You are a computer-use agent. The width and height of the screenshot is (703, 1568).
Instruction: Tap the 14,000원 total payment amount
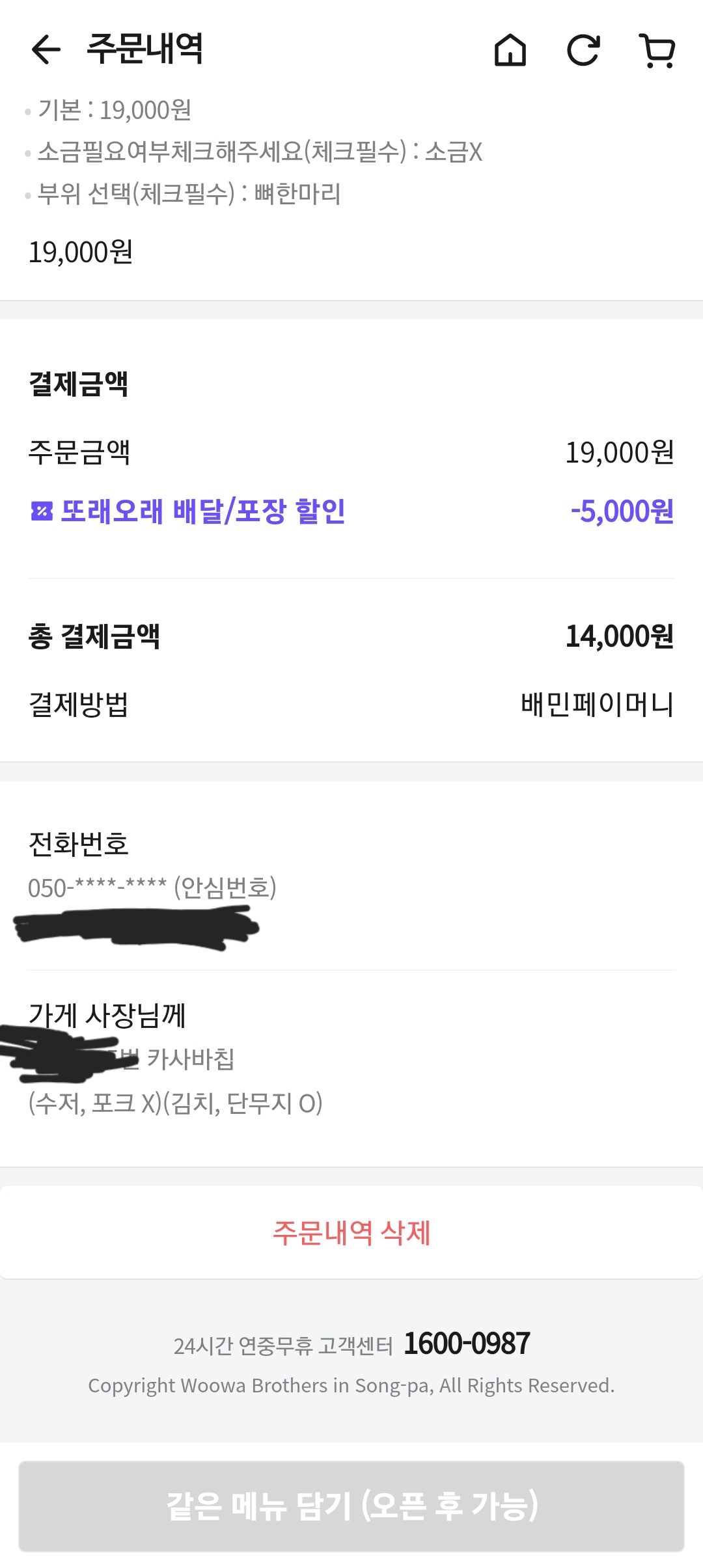[x=619, y=636]
